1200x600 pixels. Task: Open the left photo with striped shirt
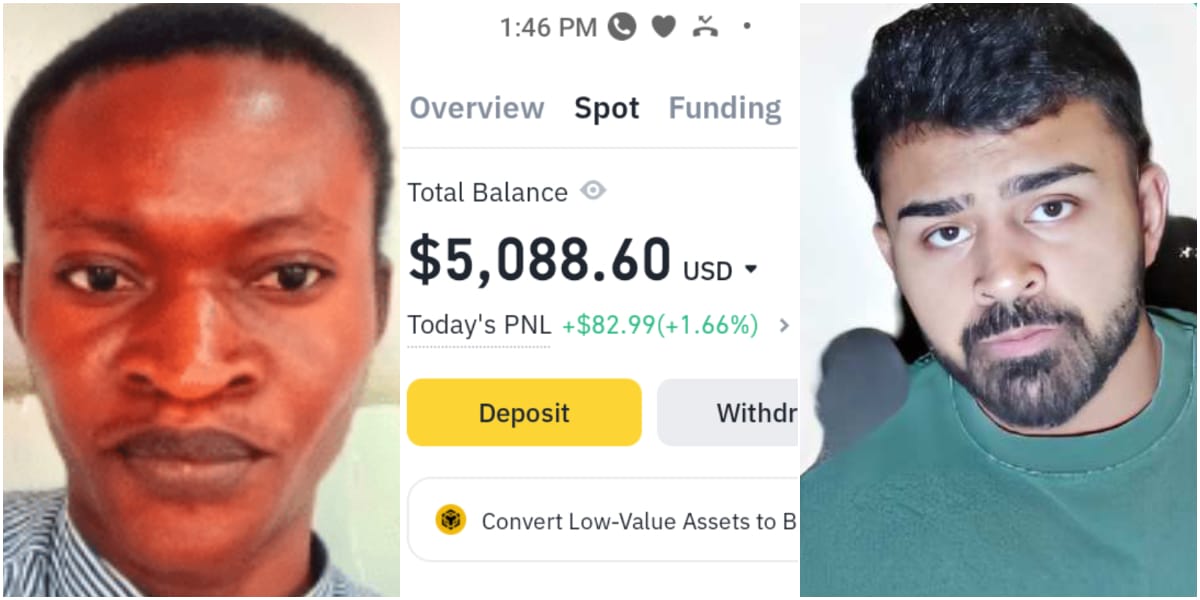[x=200, y=300]
